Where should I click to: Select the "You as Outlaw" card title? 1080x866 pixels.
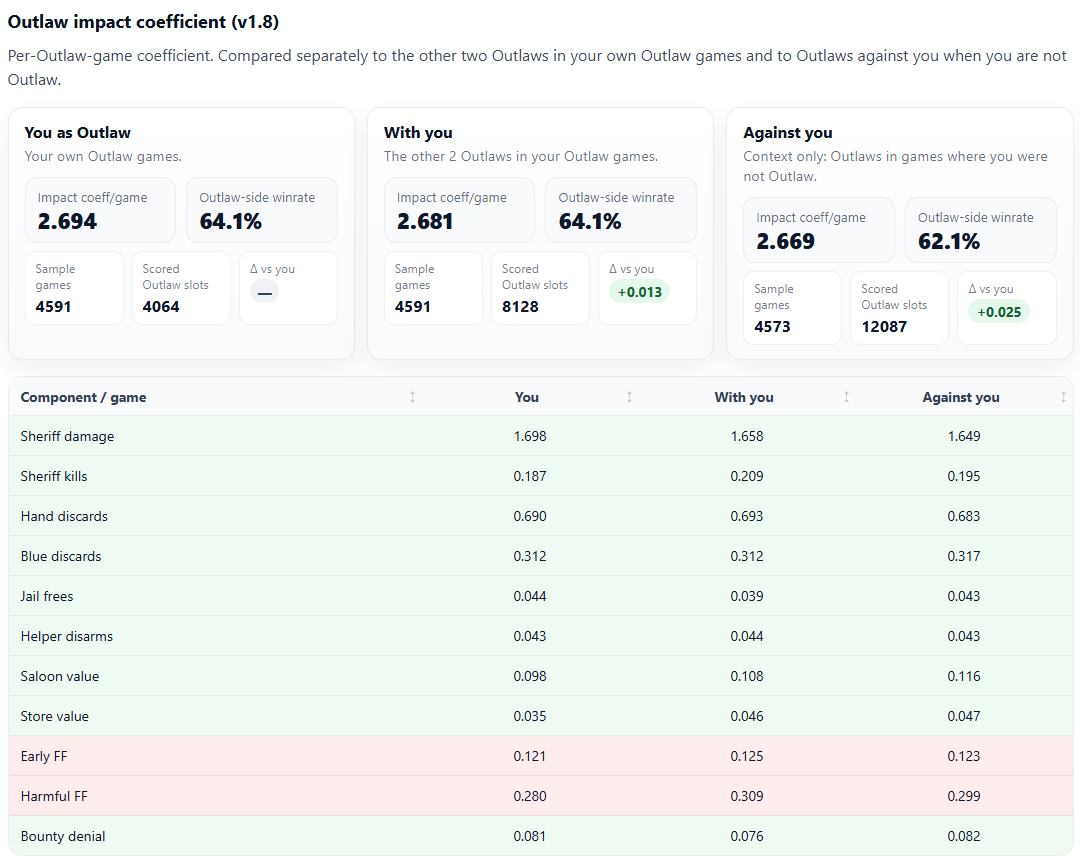pyautogui.click(x=77, y=133)
